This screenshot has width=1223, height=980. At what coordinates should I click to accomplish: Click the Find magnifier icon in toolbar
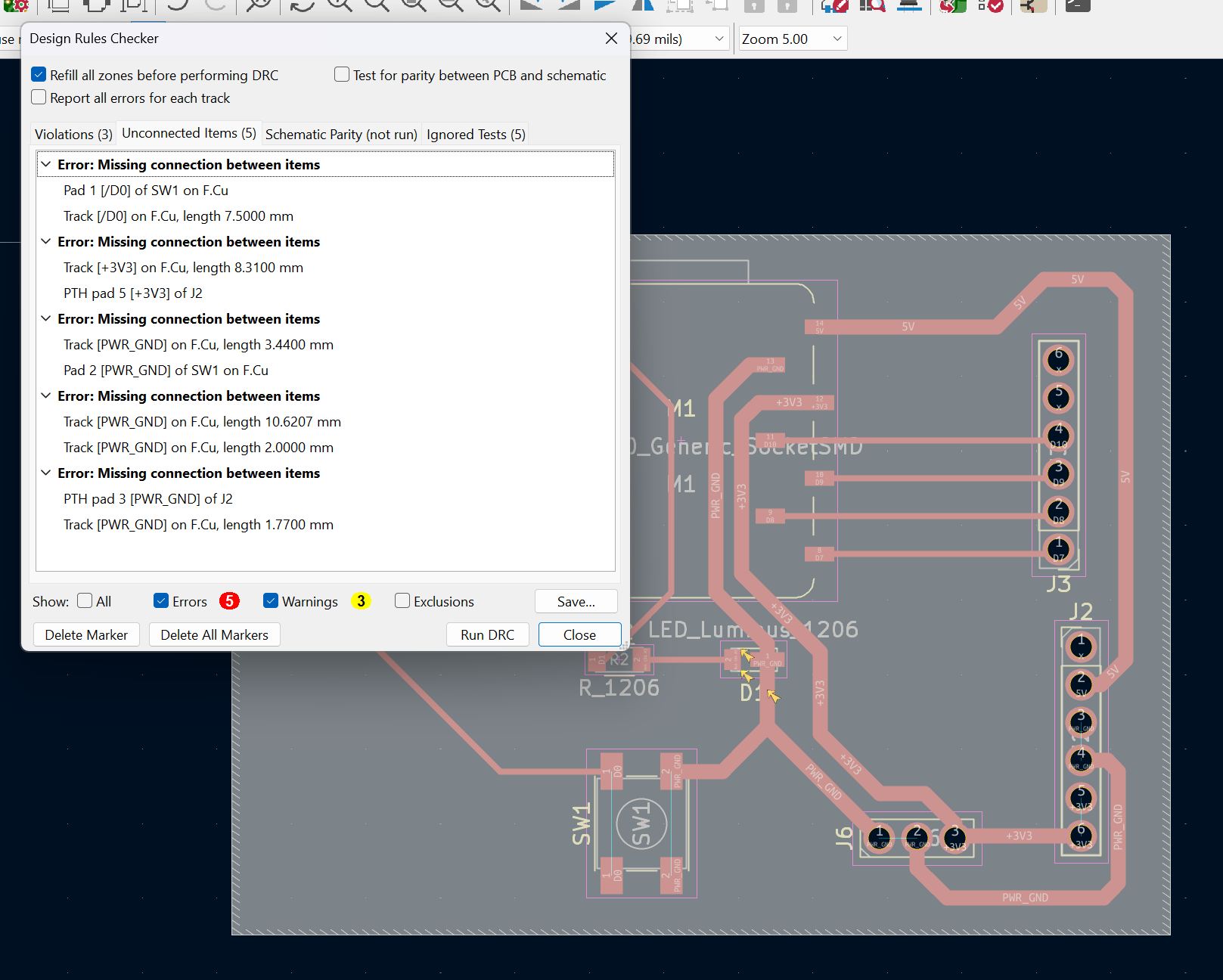coord(259,5)
